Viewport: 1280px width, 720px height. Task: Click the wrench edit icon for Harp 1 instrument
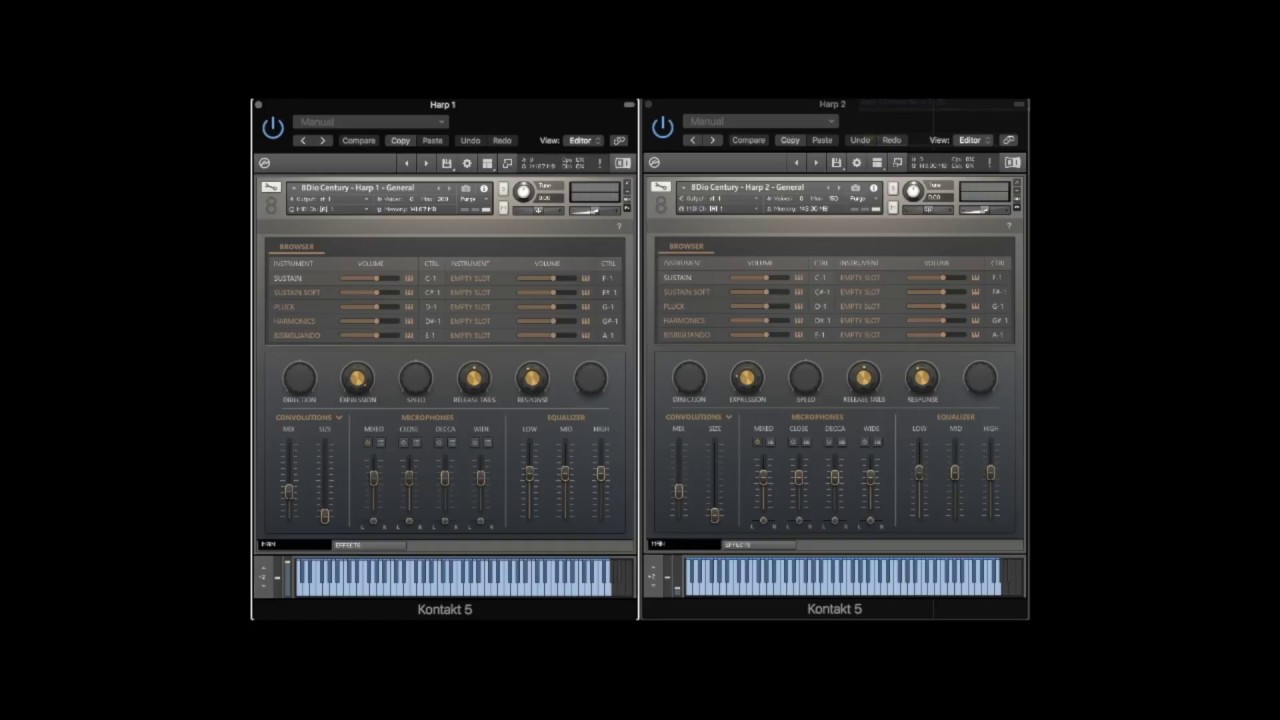(x=270, y=187)
